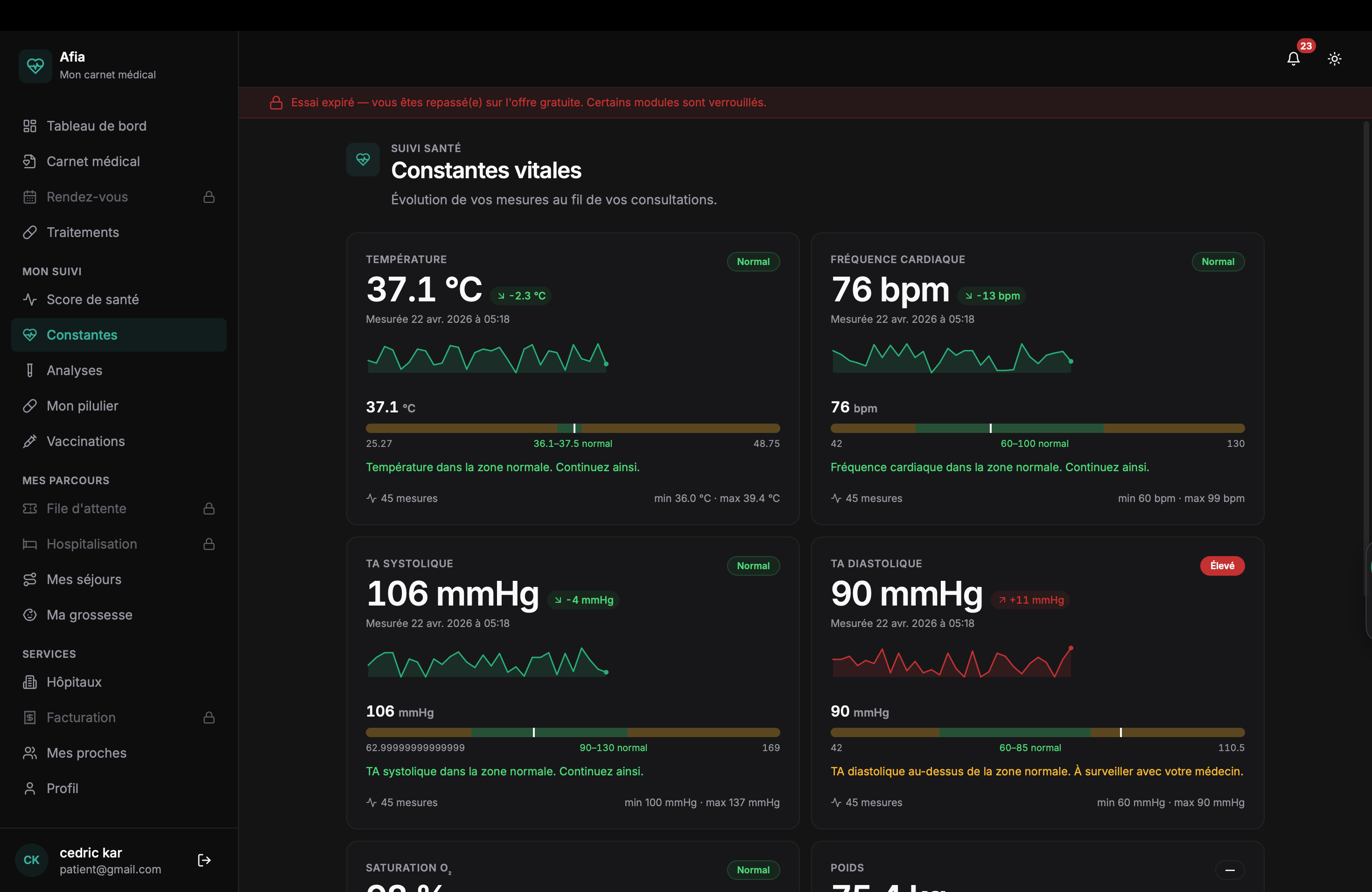Click the Température range bar

coord(573,428)
